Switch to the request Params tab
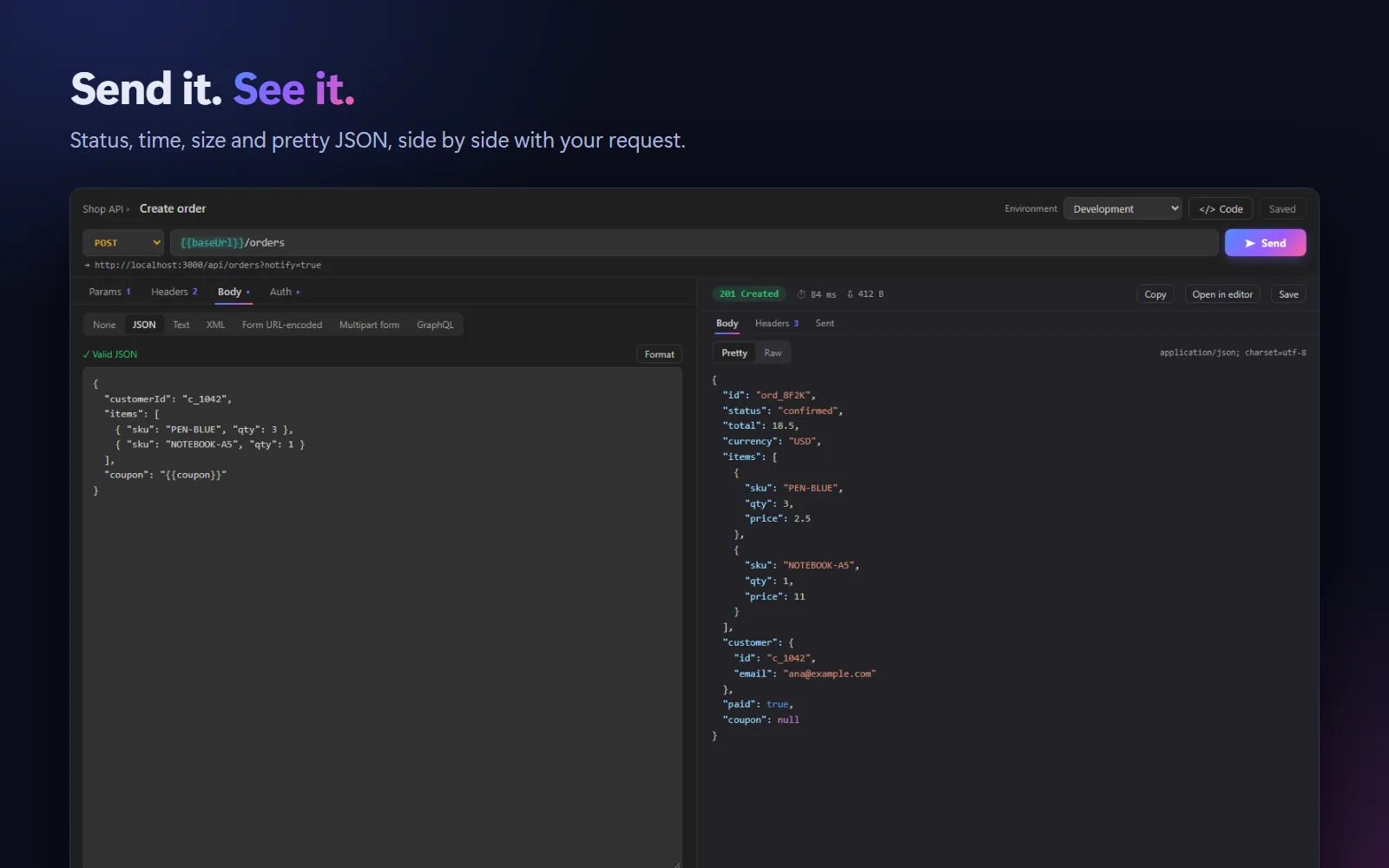Image resolution: width=1389 pixels, height=868 pixels. [109, 292]
